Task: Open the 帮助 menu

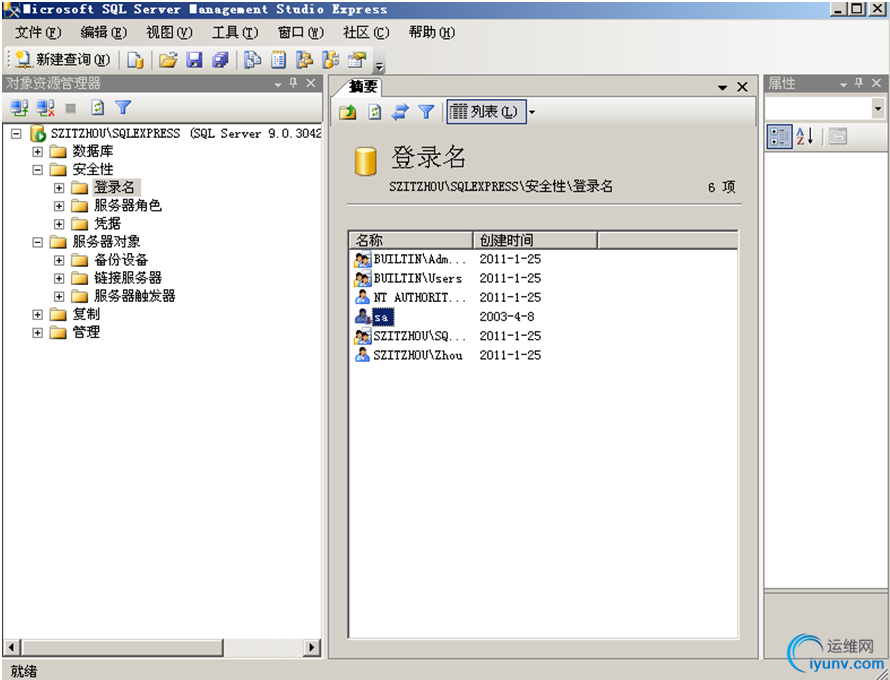Action: point(432,32)
